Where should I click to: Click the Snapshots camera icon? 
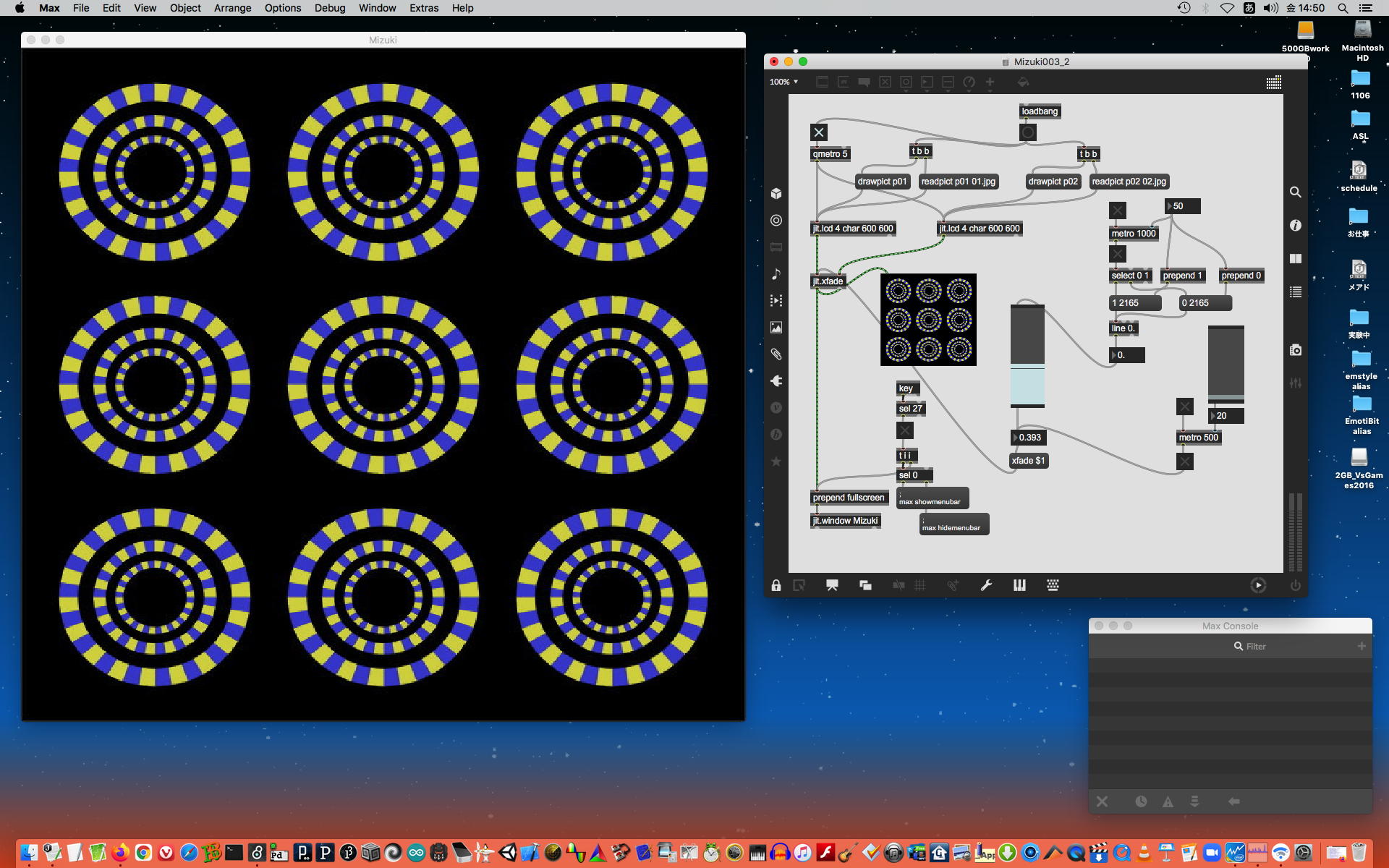[x=1296, y=350]
